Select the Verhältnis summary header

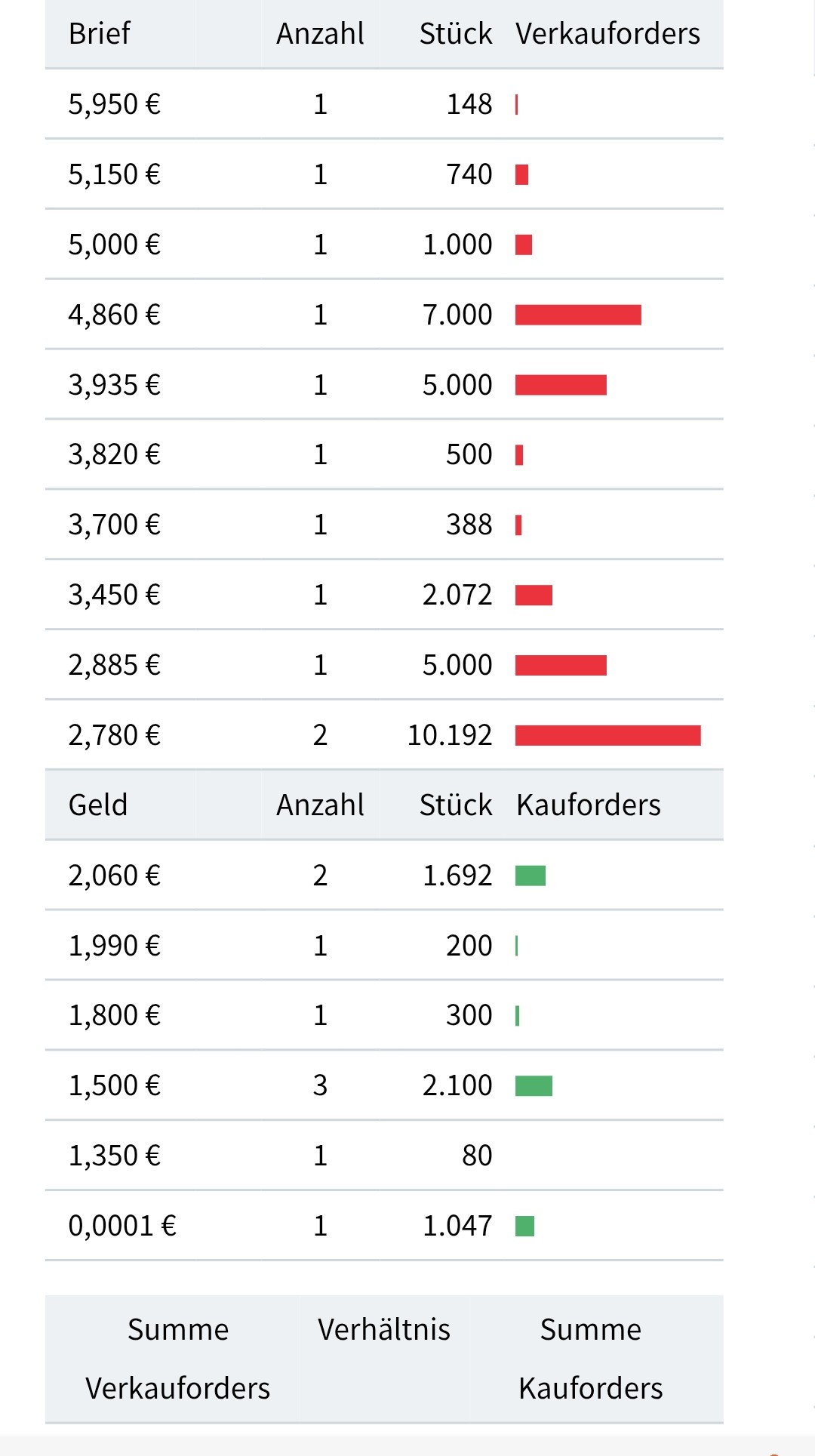coord(383,1330)
